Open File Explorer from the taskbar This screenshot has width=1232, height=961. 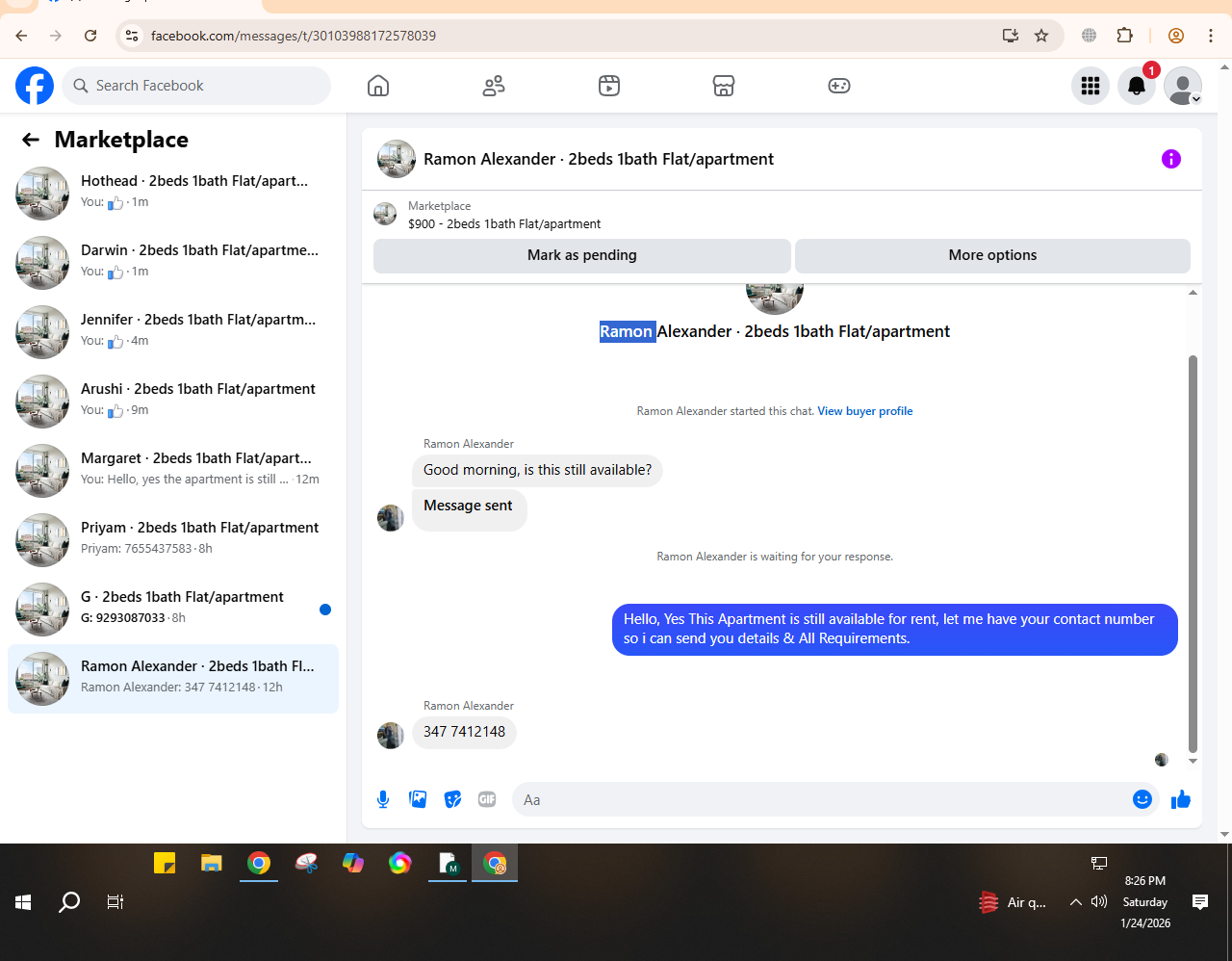[x=212, y=864]
